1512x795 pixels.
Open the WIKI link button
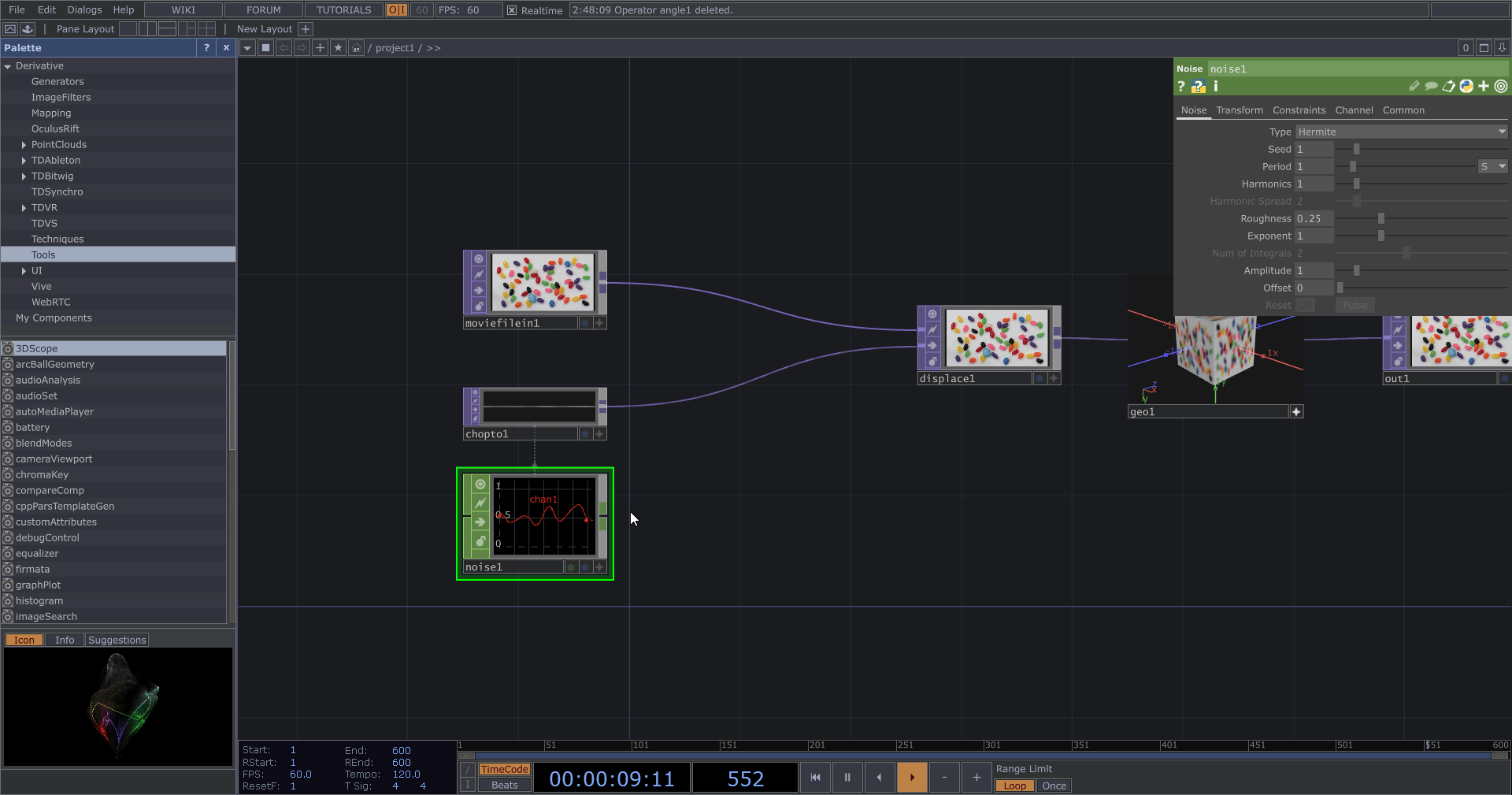point(183,10)
